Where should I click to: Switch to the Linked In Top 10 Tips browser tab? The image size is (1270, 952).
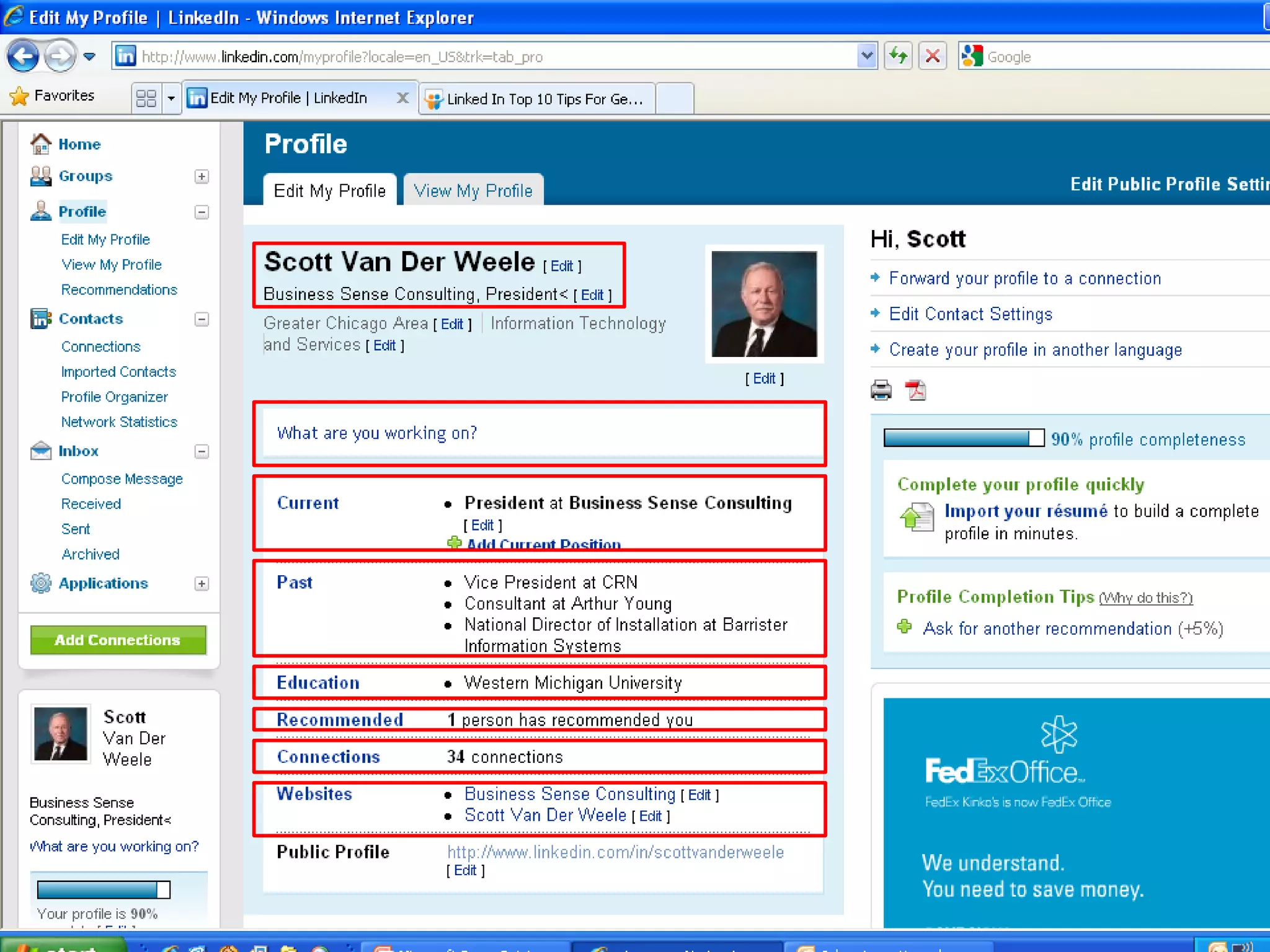[537, 99]
